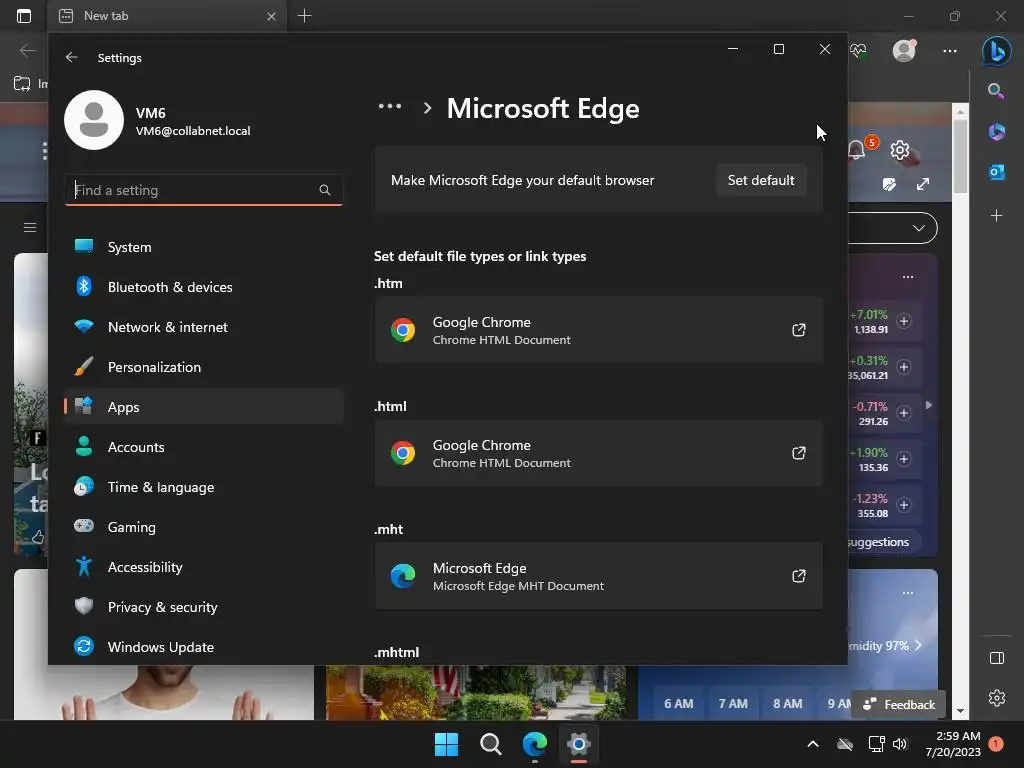Add the +7.01% stock to watchlist

(x=904, y=321)
